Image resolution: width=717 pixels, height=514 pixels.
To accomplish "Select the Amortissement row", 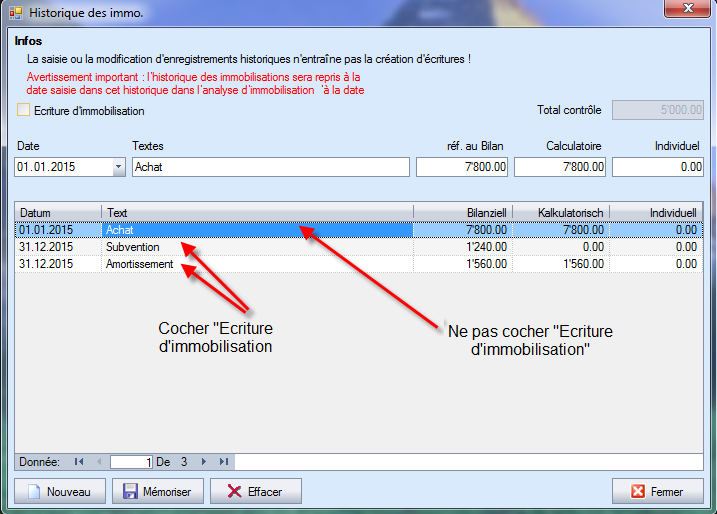I will pos(359,264).
